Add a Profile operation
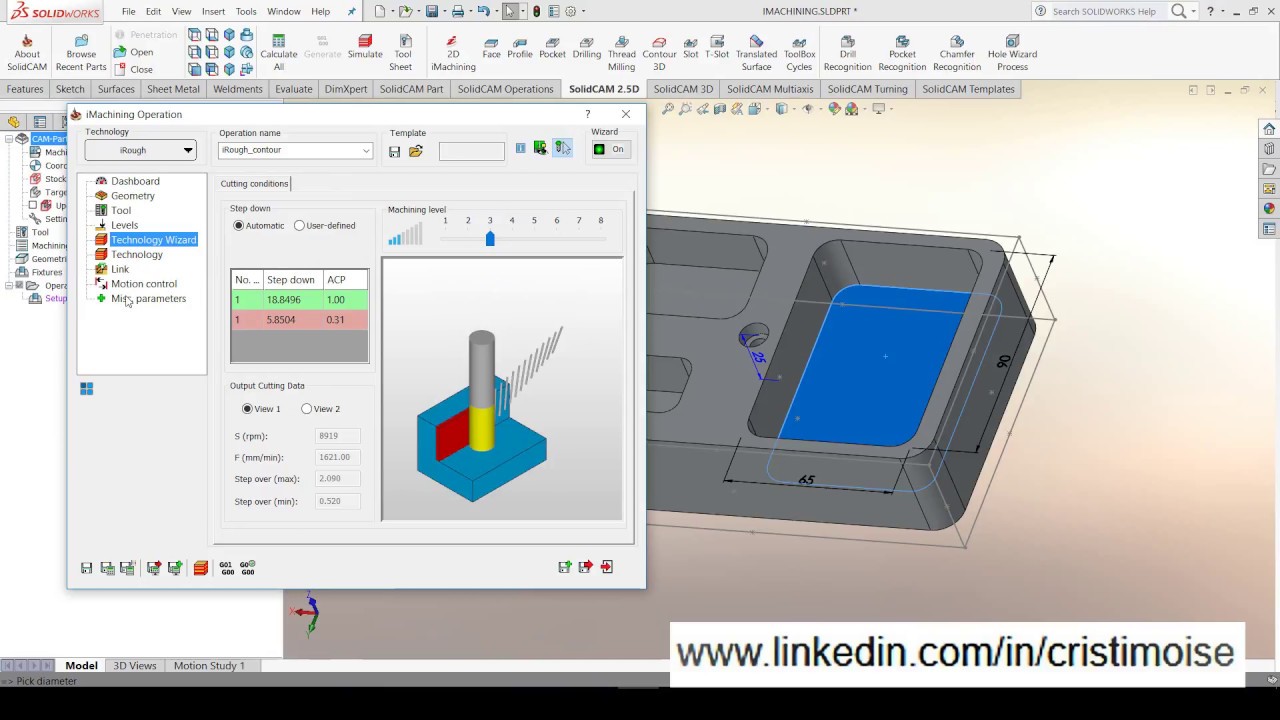The width and height of the screenshot is (1280, 720). 520,48
